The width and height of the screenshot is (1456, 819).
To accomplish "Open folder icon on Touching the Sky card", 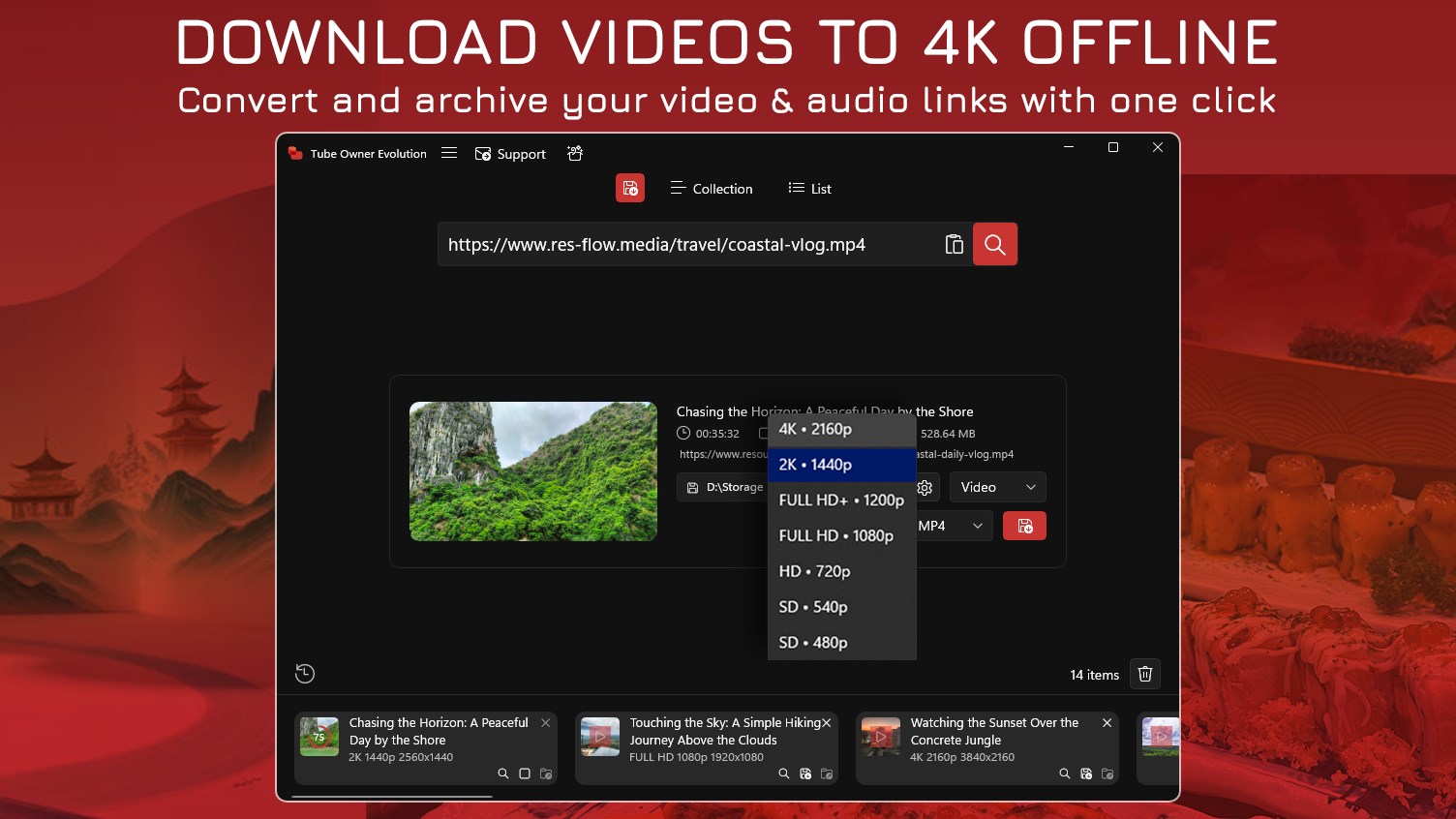I will [827, 773].
